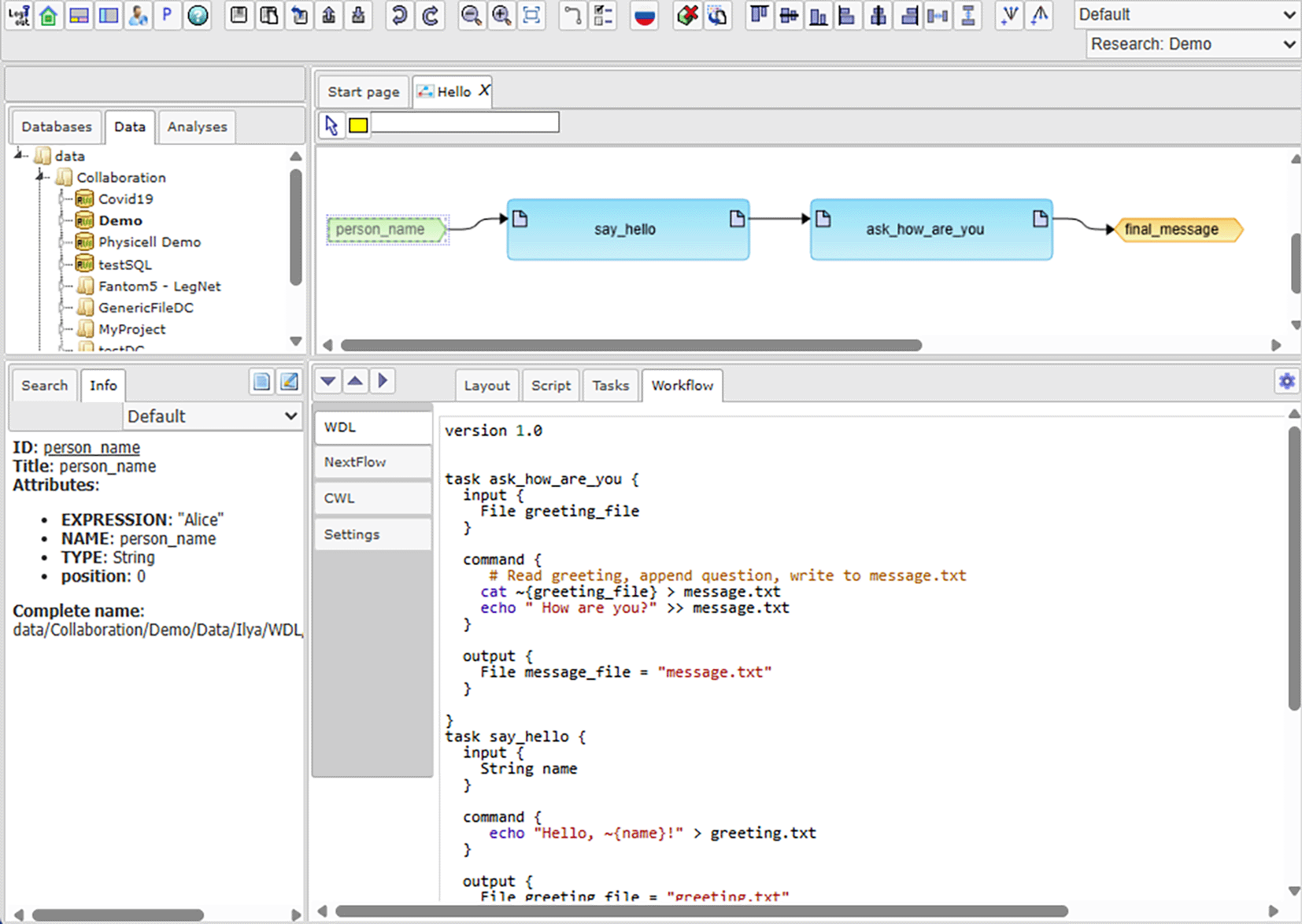The image size is (1302, 924).
Task: Open the Analyses tab
Action: (197, 127)
